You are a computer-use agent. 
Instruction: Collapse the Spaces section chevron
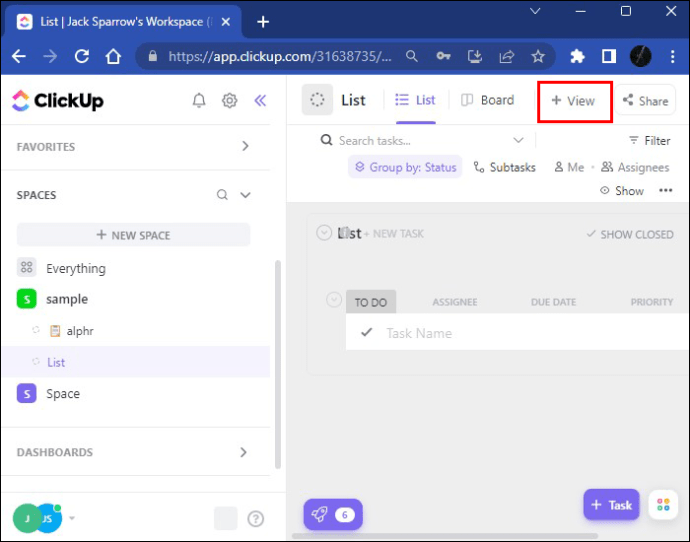click(x=245, y=194)
